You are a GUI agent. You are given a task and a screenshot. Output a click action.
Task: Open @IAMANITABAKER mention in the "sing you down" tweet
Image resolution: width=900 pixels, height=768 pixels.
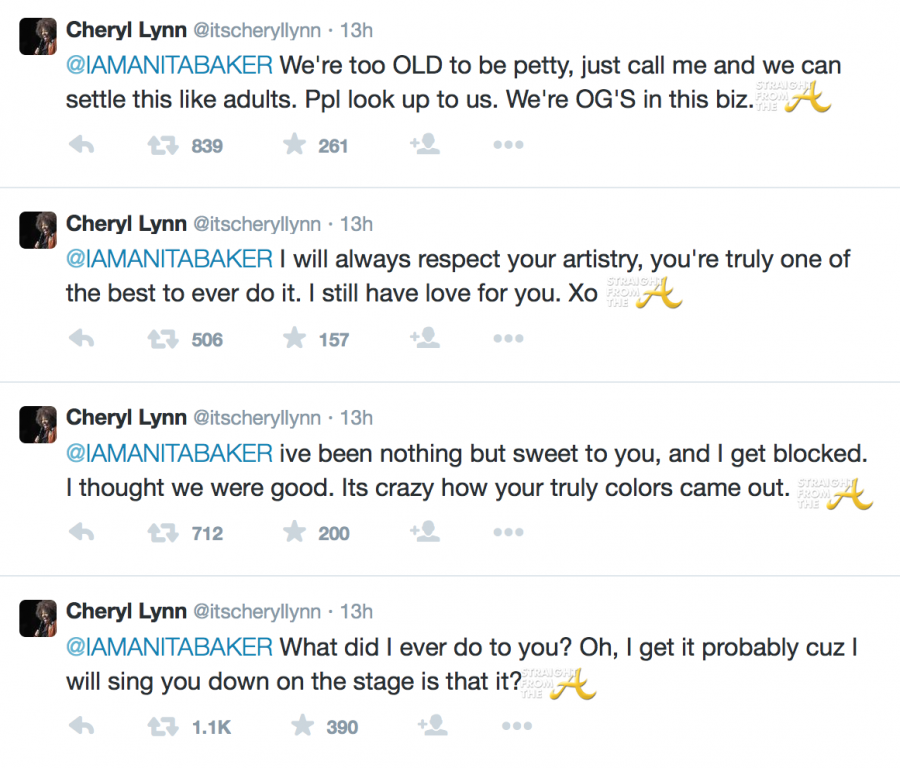coord(169,647)
